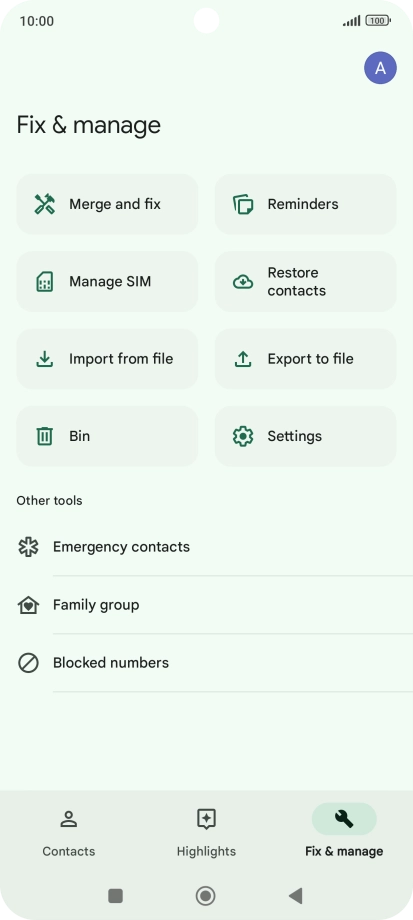Open recent apps square button
413x920 pixels.
[x=116, y=895]
